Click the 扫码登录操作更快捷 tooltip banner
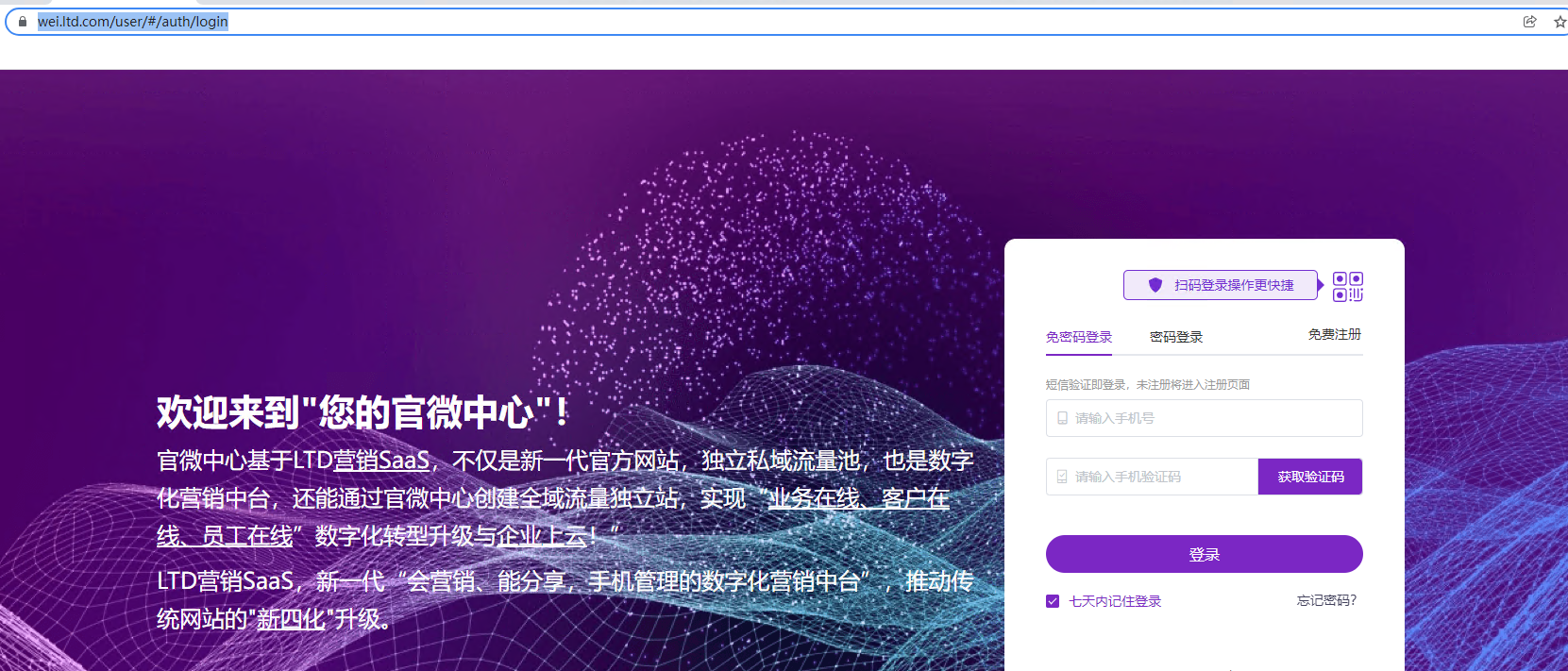The image size is (1568, 671). (x=1221, y=285)
